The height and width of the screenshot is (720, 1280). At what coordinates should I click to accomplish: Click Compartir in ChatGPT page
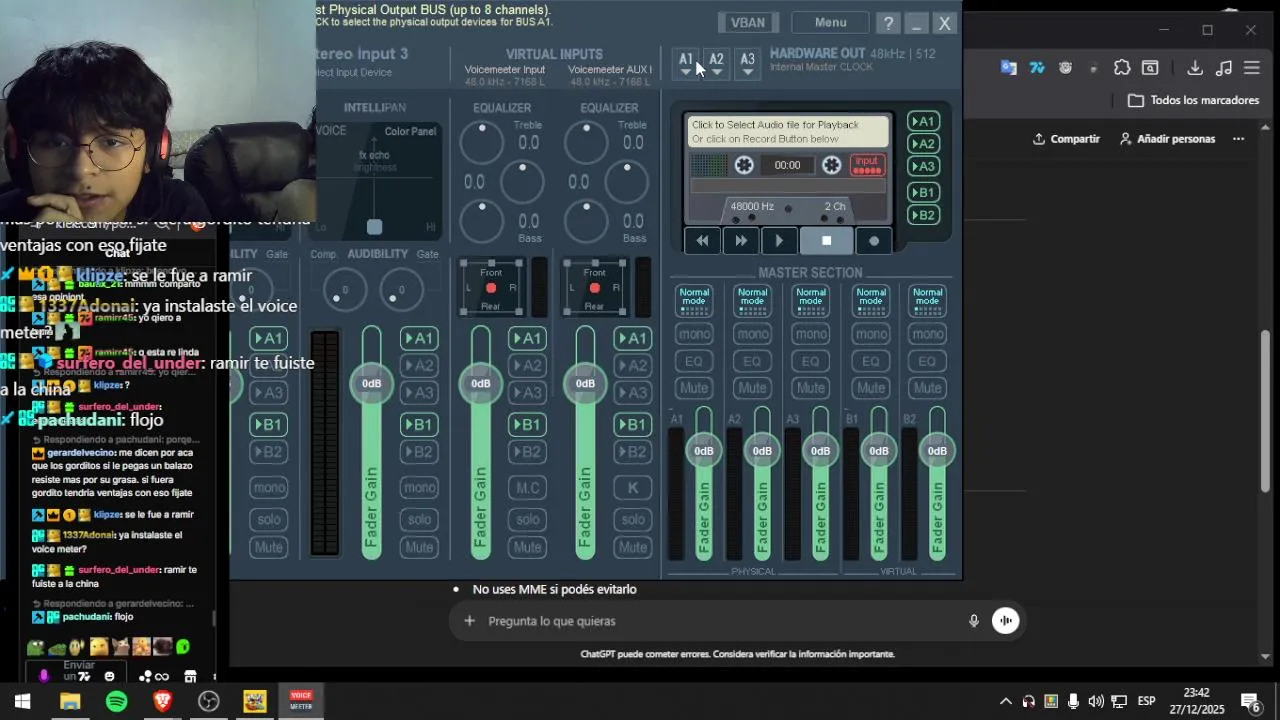point(1066,139)
